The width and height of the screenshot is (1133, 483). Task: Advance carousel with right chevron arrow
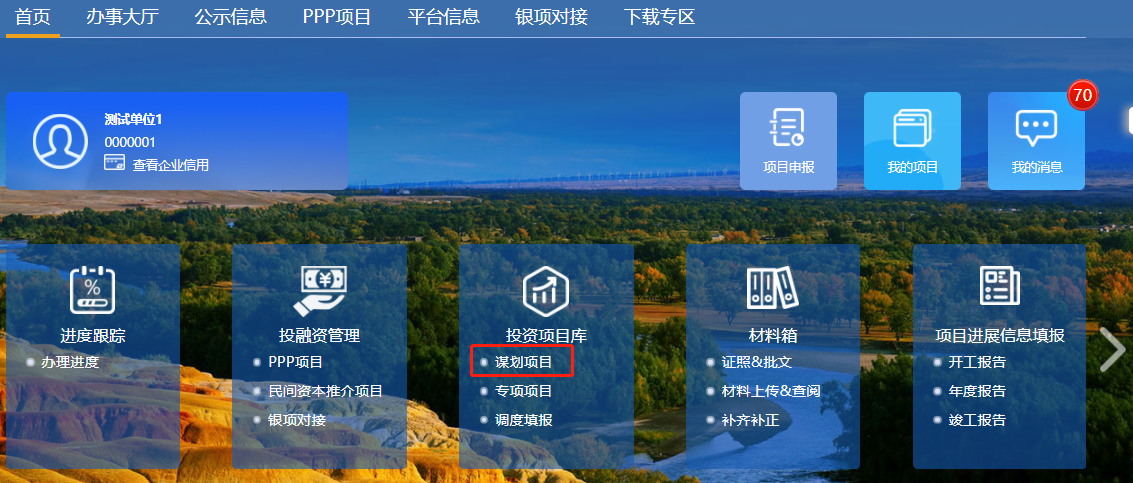(x=1111, y=349)
